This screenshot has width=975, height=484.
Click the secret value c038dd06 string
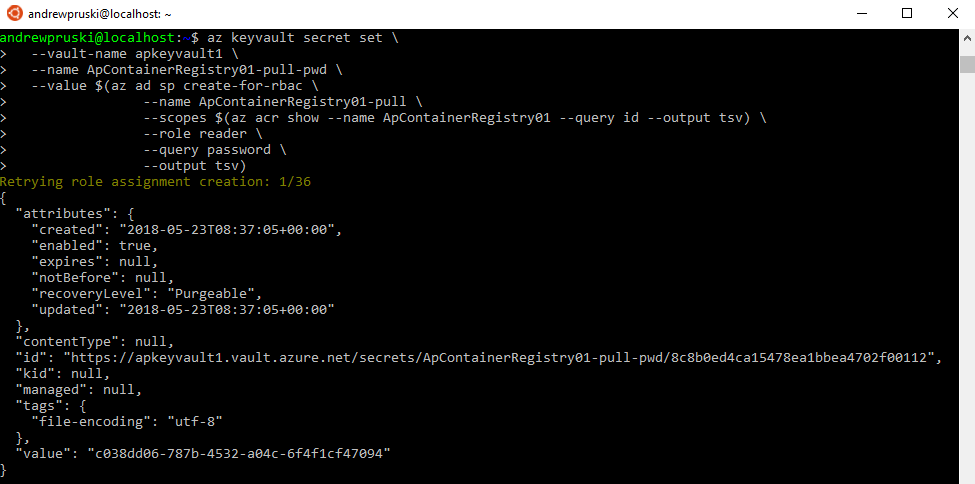pyautogui.click(x=237, y=453)
